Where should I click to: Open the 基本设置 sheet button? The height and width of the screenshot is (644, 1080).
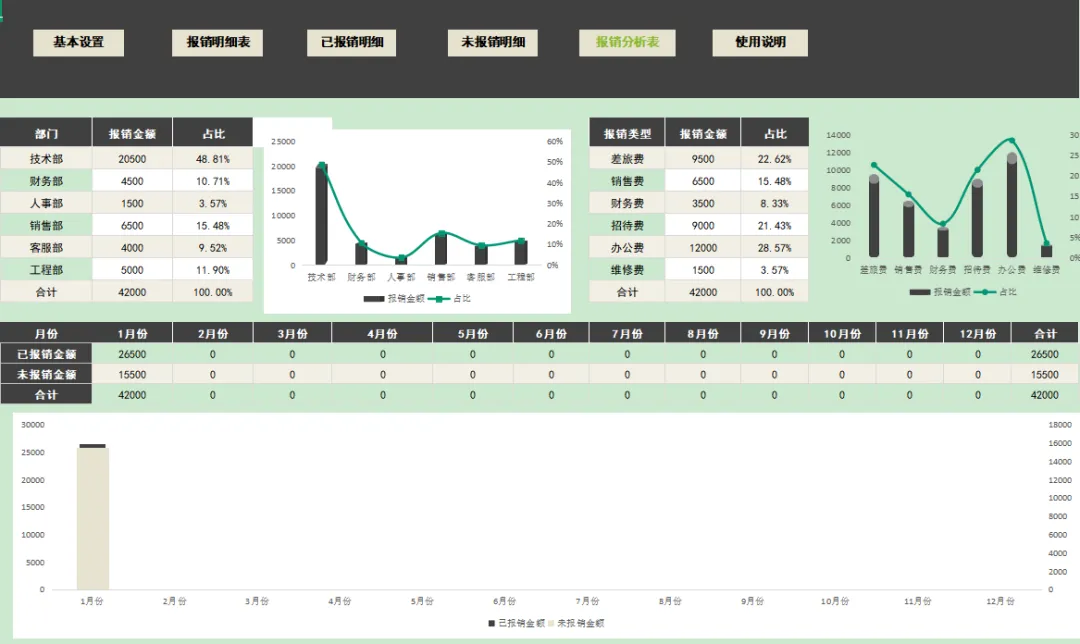[79, 43]
